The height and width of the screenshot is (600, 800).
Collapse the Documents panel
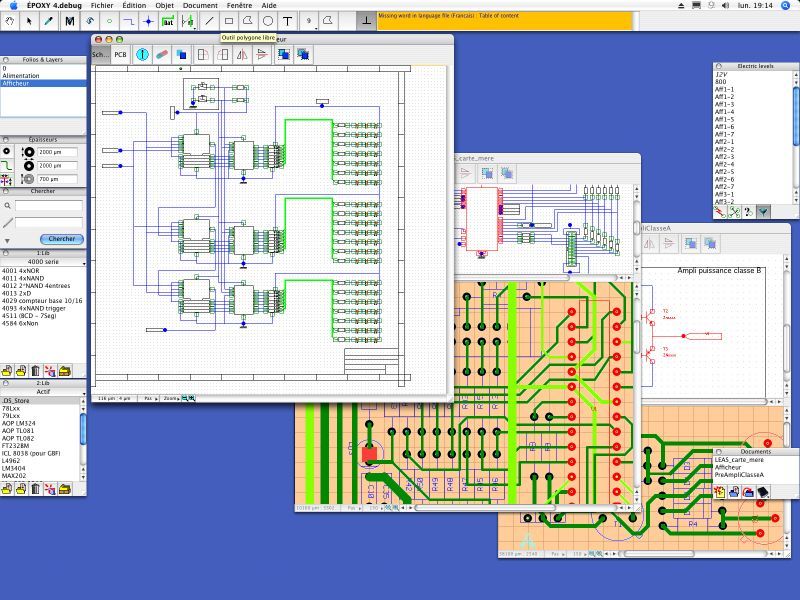click(718, 452)
